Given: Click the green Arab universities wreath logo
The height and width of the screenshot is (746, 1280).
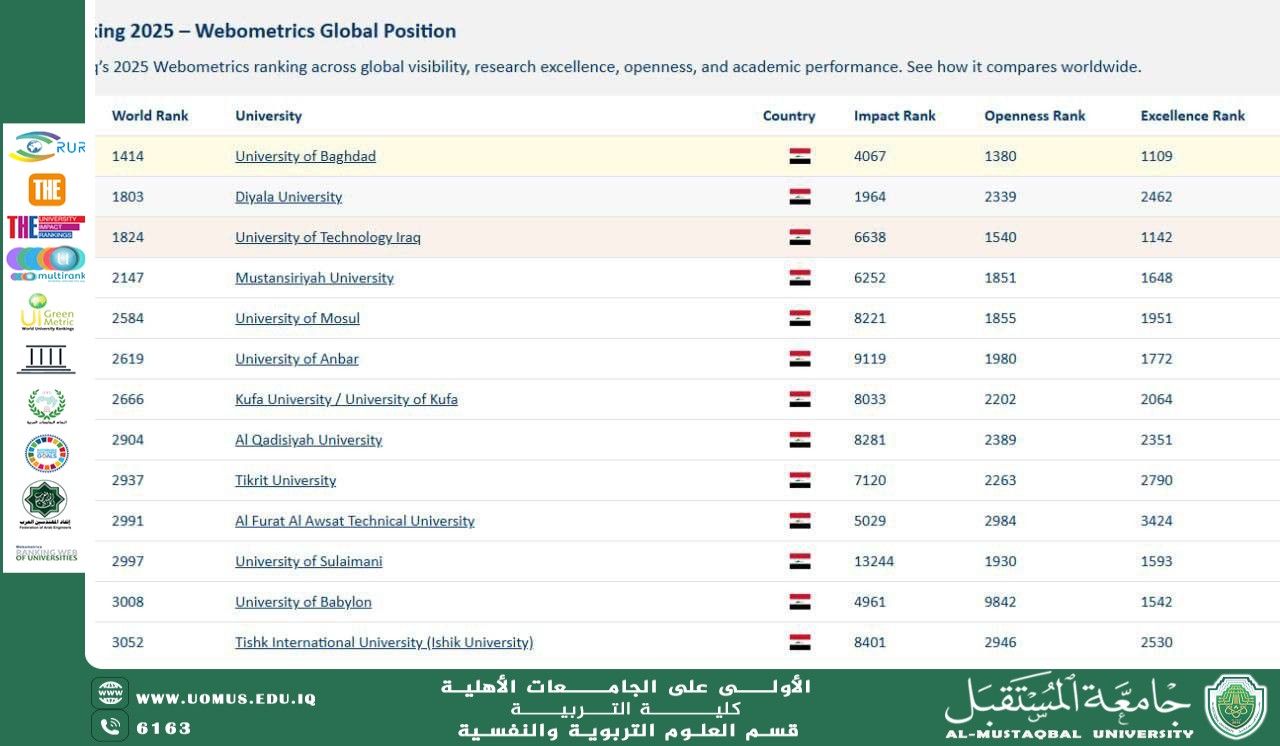Looking at the screenshot, I should coord(46,408).
